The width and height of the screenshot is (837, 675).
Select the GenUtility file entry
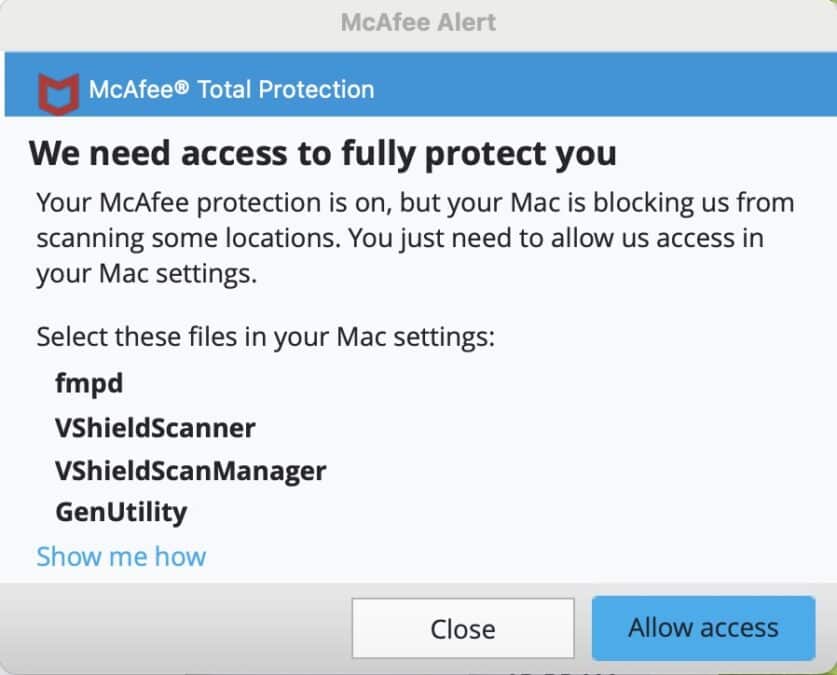pos(121,513)
